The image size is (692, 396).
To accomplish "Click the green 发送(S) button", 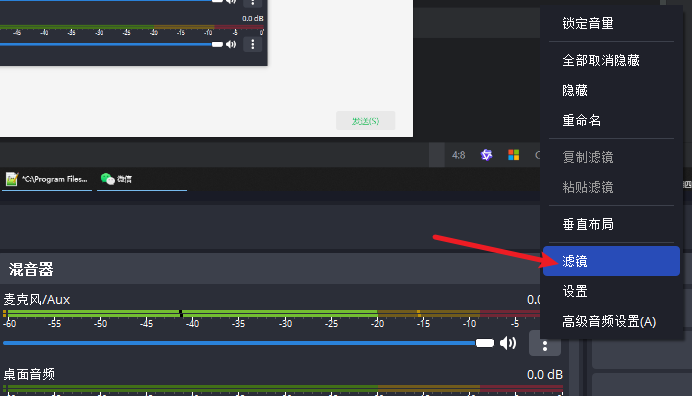I will 365,121.
